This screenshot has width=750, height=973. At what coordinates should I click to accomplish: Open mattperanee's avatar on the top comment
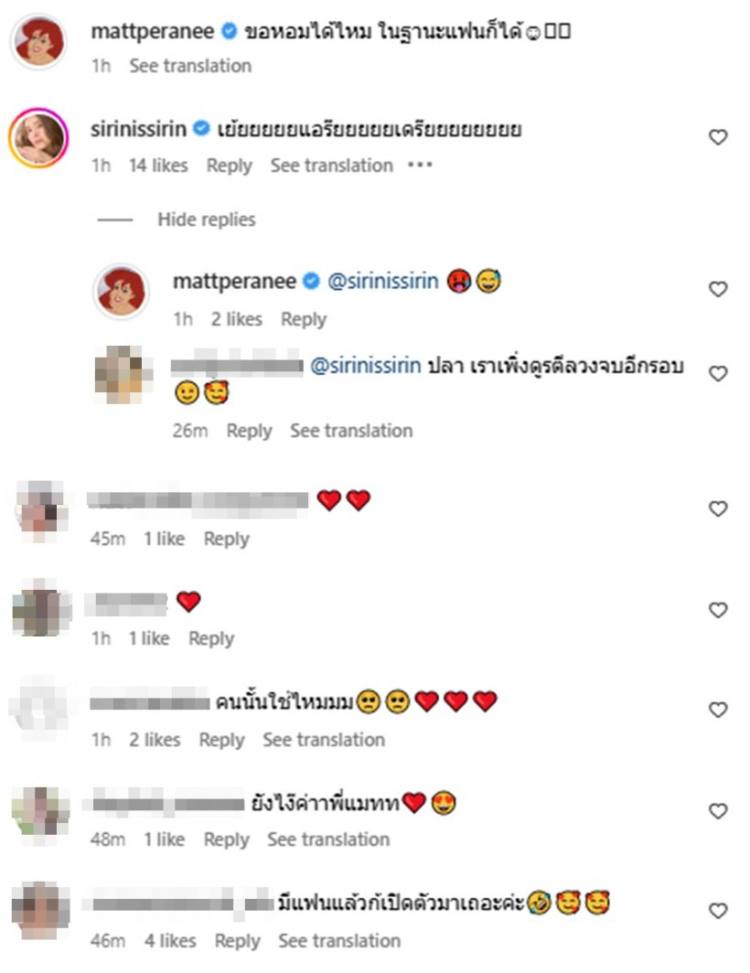coord(39,41)
